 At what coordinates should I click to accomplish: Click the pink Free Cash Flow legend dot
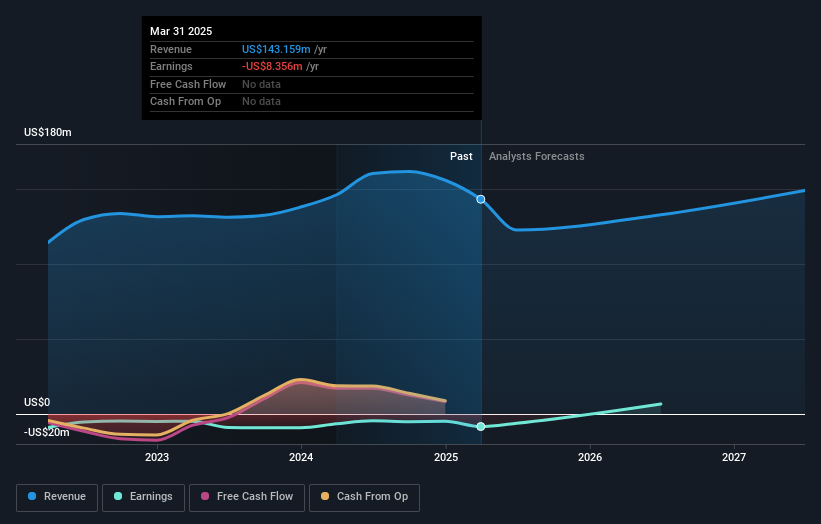pyautogui.click(x=205, y=496)
